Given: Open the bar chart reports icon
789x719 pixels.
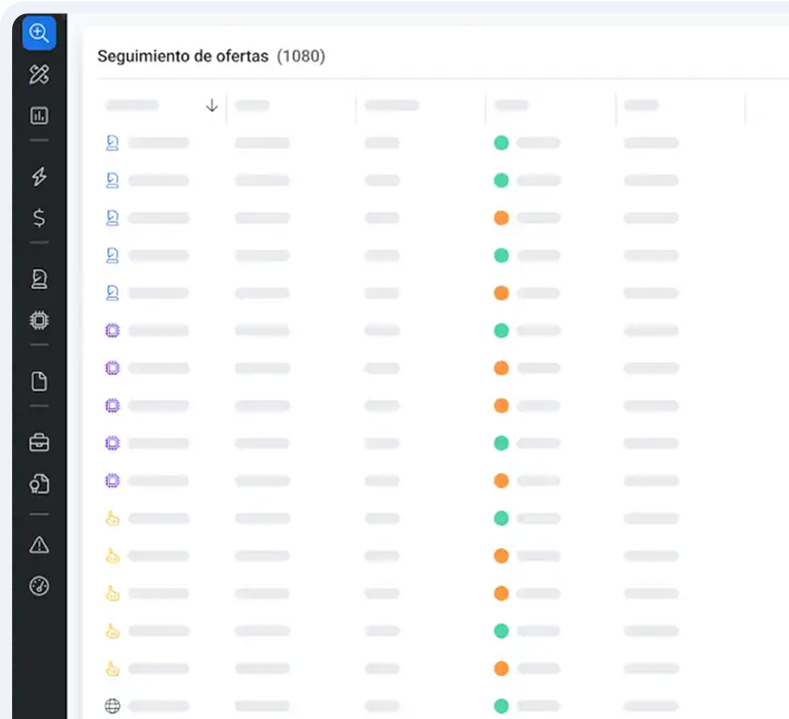Looking at the screenshot, I should 39,116.
